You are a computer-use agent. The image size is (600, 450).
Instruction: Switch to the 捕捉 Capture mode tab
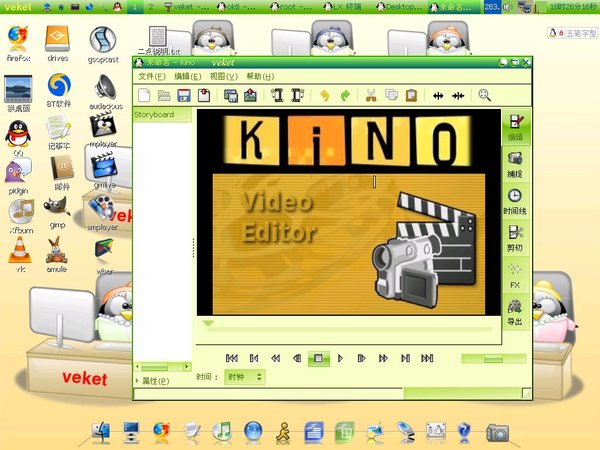click(x=515, y=165)
